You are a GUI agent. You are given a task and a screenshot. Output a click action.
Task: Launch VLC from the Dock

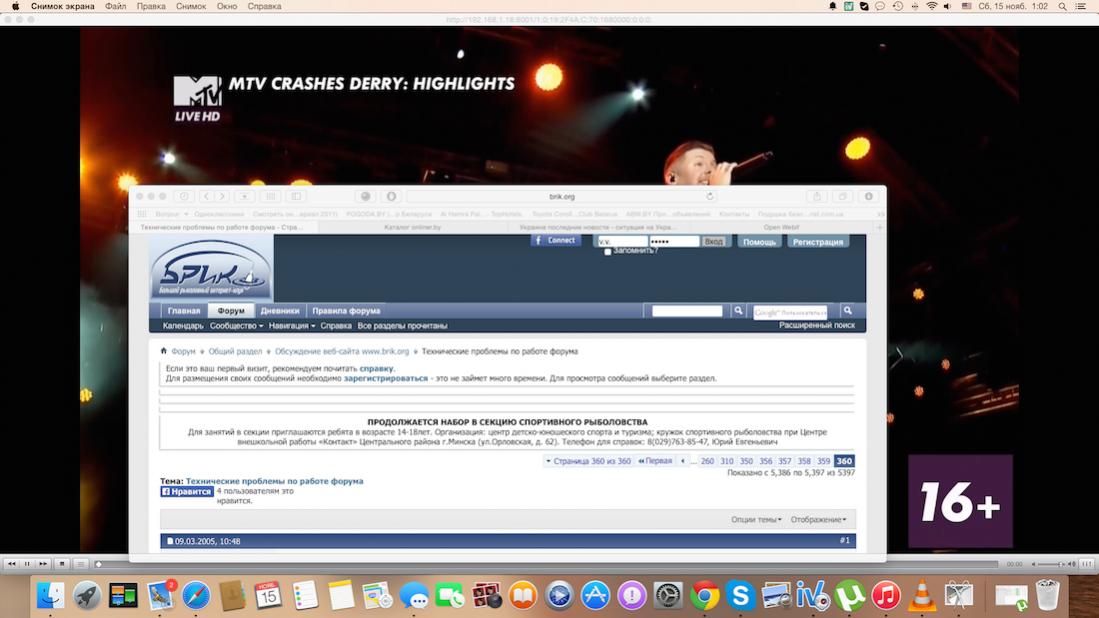(x=922, y=596)
